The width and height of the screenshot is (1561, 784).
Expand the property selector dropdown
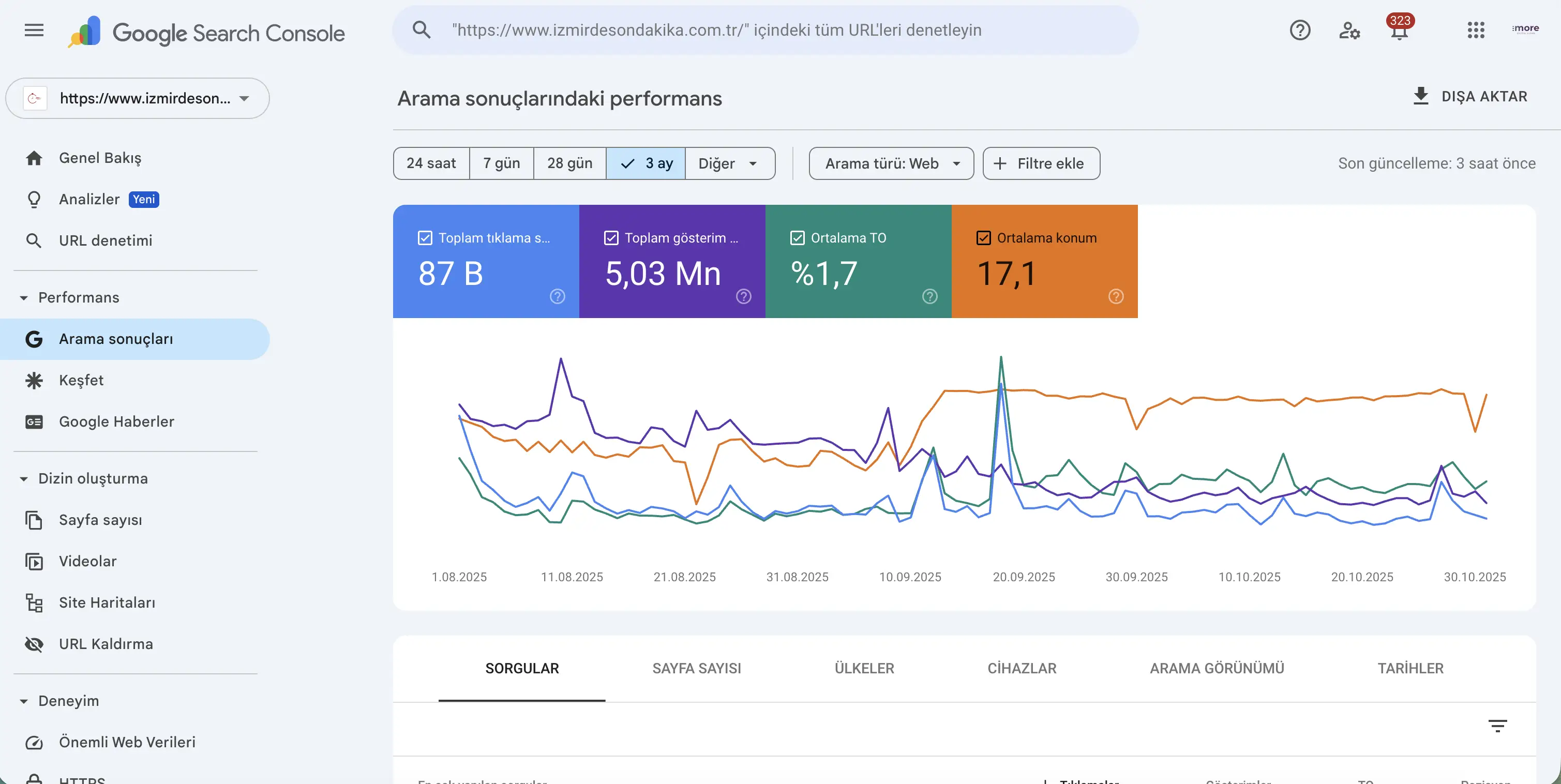(245, 98)
